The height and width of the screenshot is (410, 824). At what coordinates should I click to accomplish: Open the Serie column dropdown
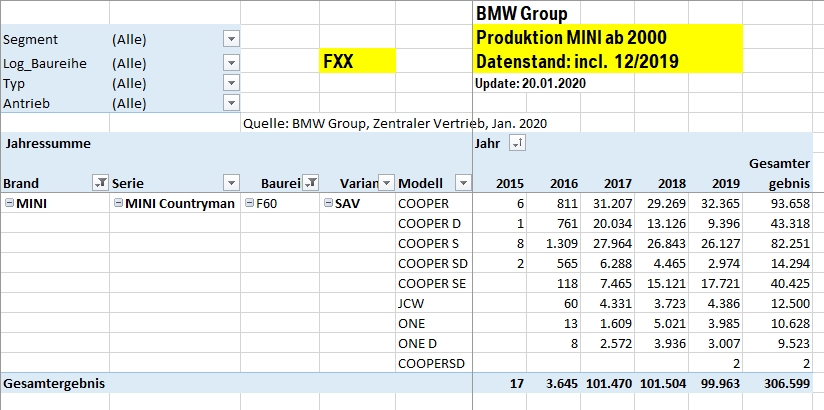[x=231, y=183]
